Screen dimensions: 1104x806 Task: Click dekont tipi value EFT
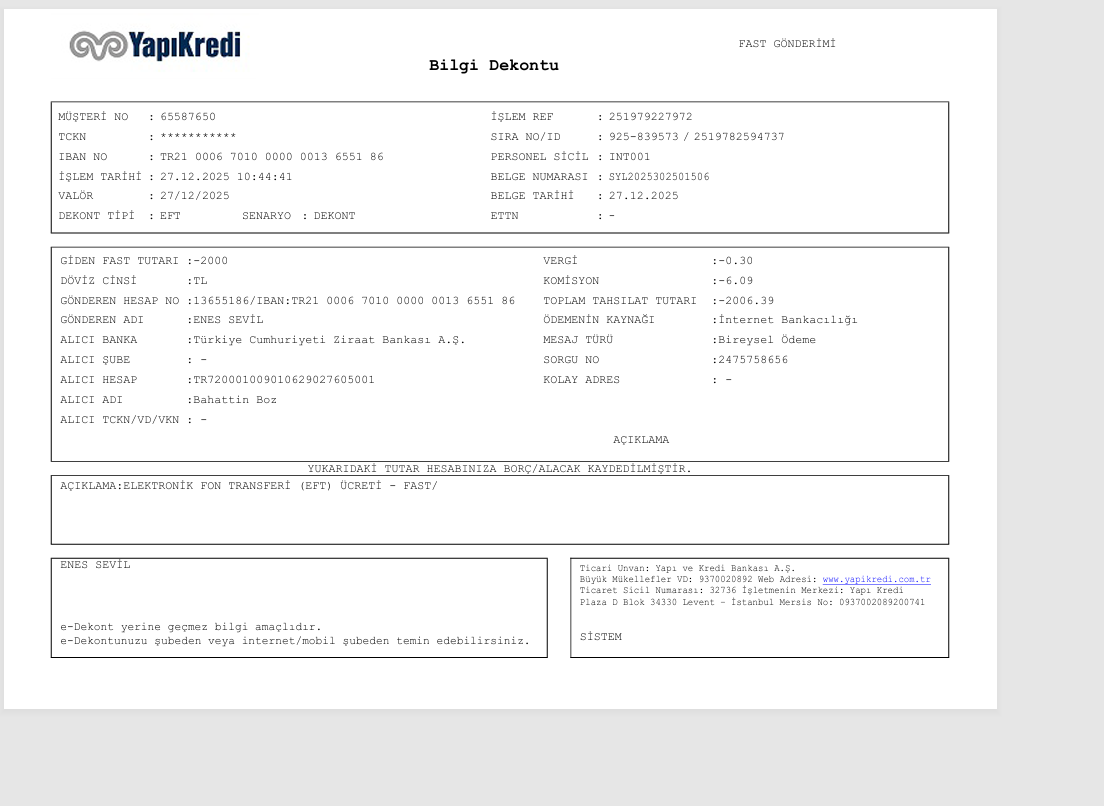[170, 216]
